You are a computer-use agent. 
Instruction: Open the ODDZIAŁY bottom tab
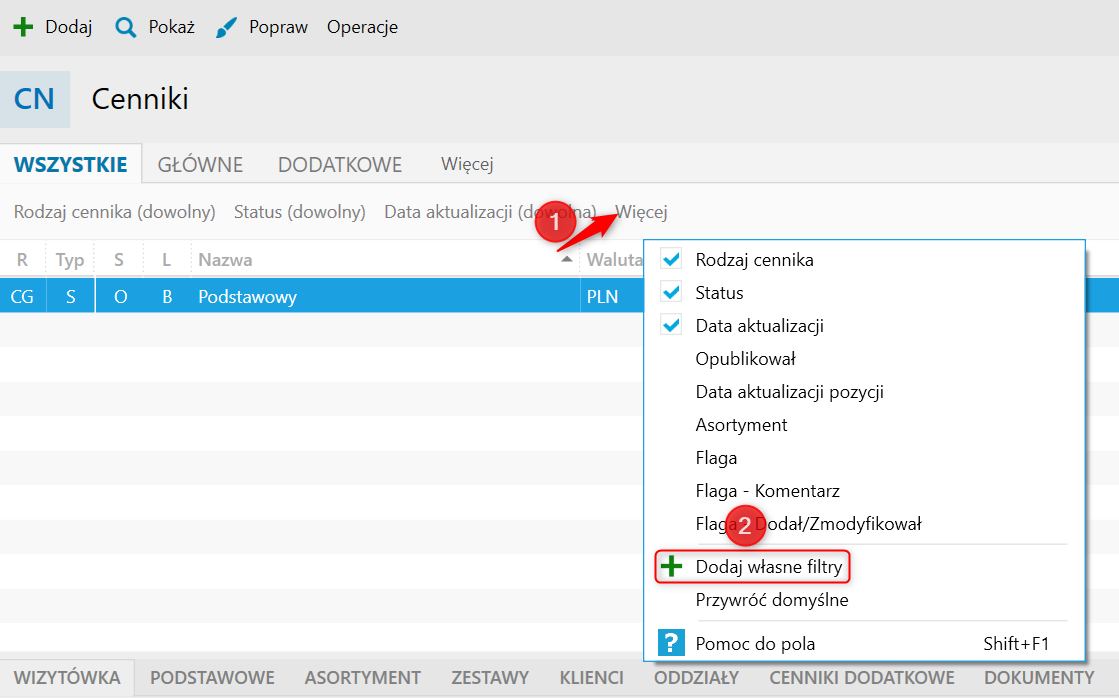click(x=697, y=677)
